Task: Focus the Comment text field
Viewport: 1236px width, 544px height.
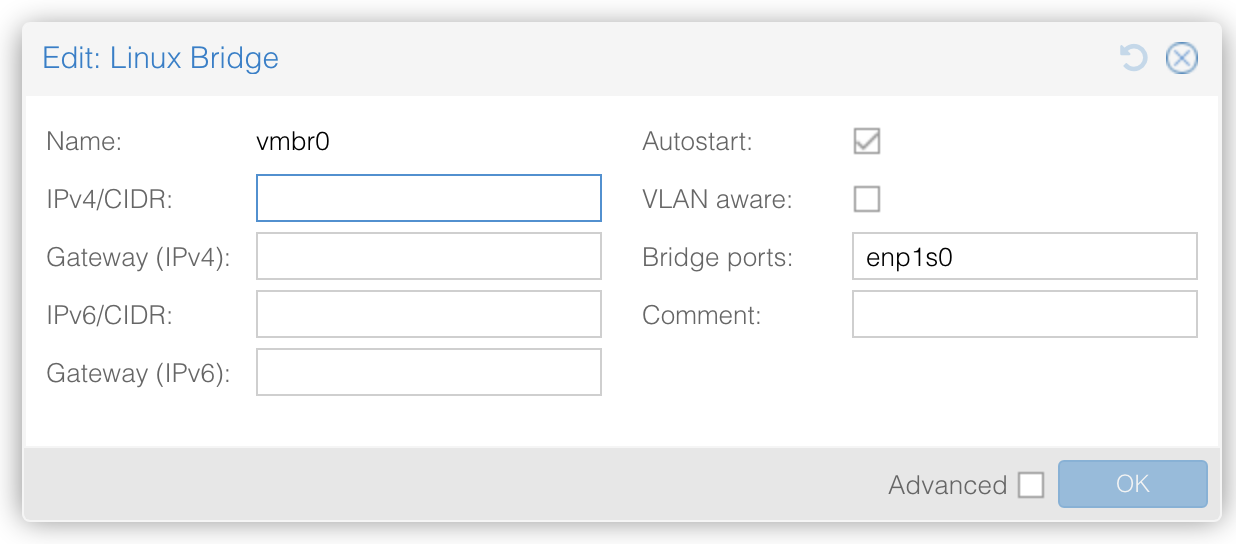Action: [x=1025, y=314]
